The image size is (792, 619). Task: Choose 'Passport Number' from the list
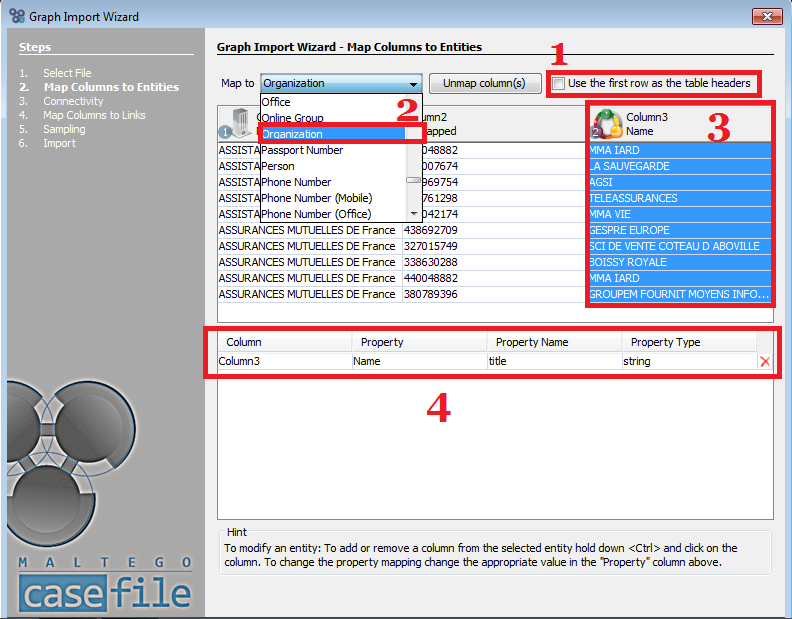(333, 150)
